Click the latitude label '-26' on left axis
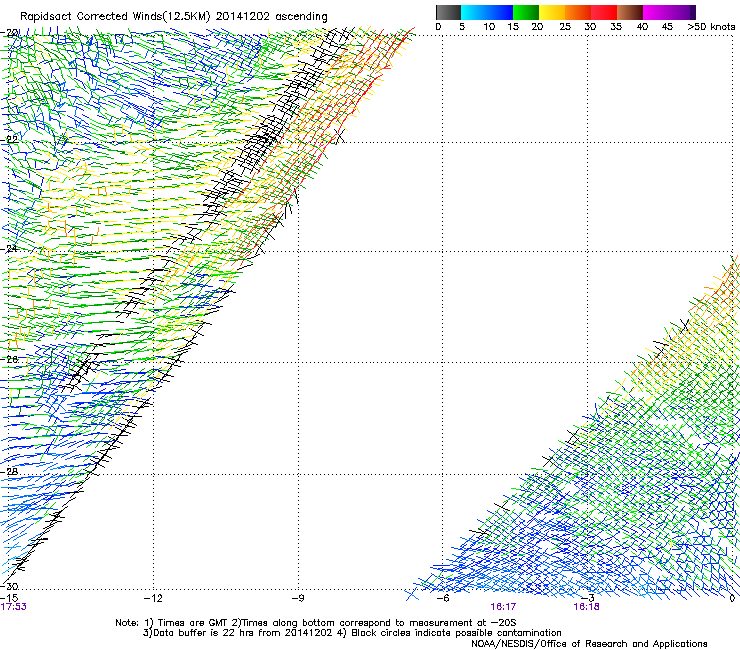This screenshot has height=650, width=740. pos(9,359)
